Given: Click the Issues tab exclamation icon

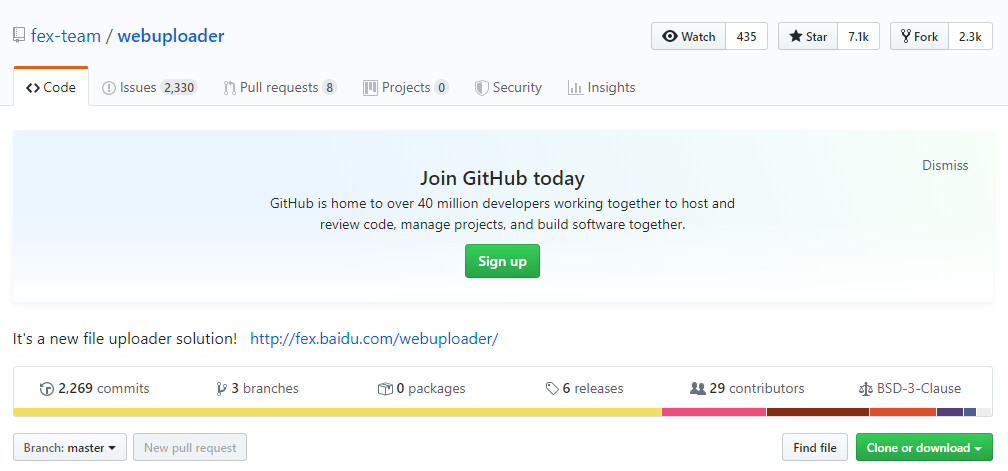Looking at the screenshot, I should [109, 88].
